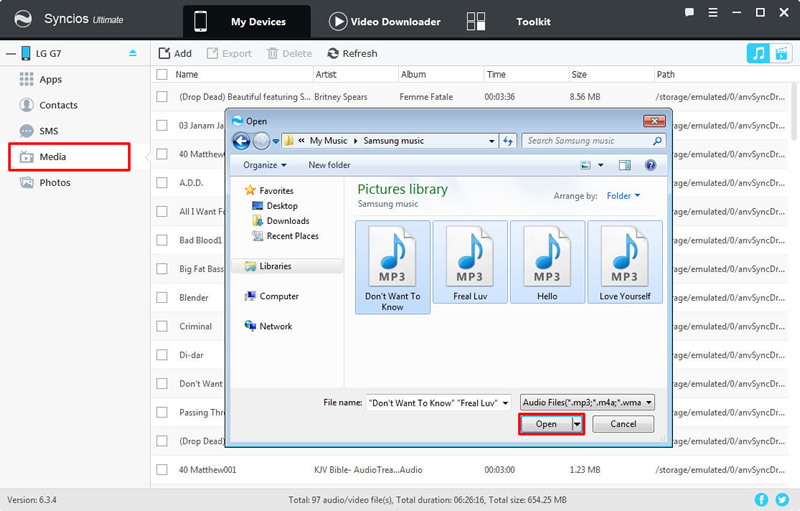Check the Blender row checkbox
This screenshot has width=800, height=511.
162,297
